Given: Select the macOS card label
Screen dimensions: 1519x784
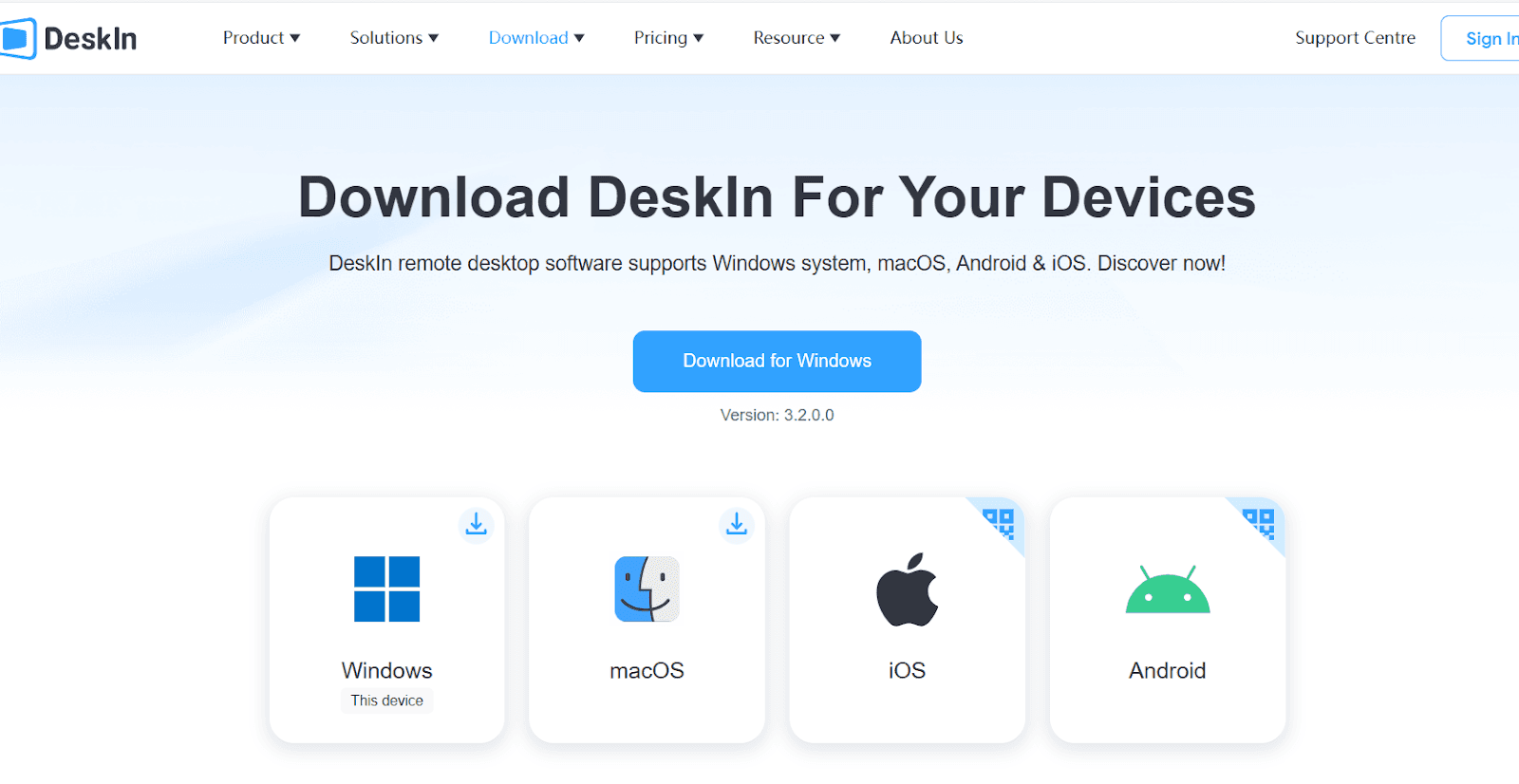Looking at the screenshot, I should pyautogui.click(x=647, y=671).
